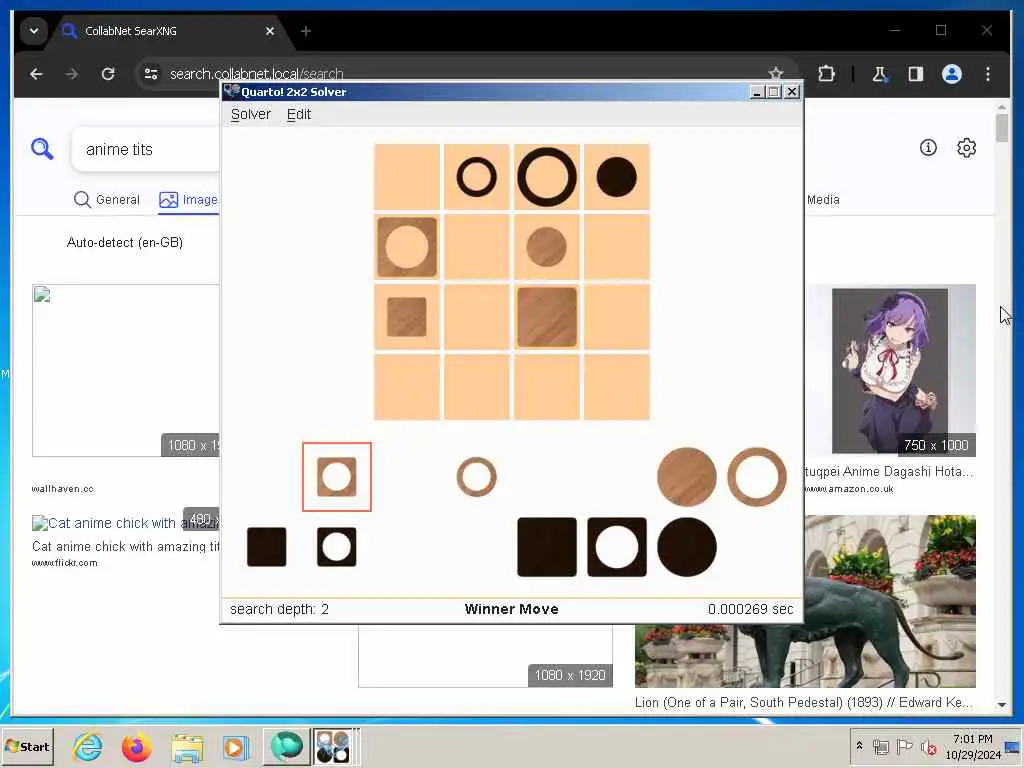Click large light solid square on the board
Image resolution: width=1024 pixels, height=768 pixels.
(547, 317)
